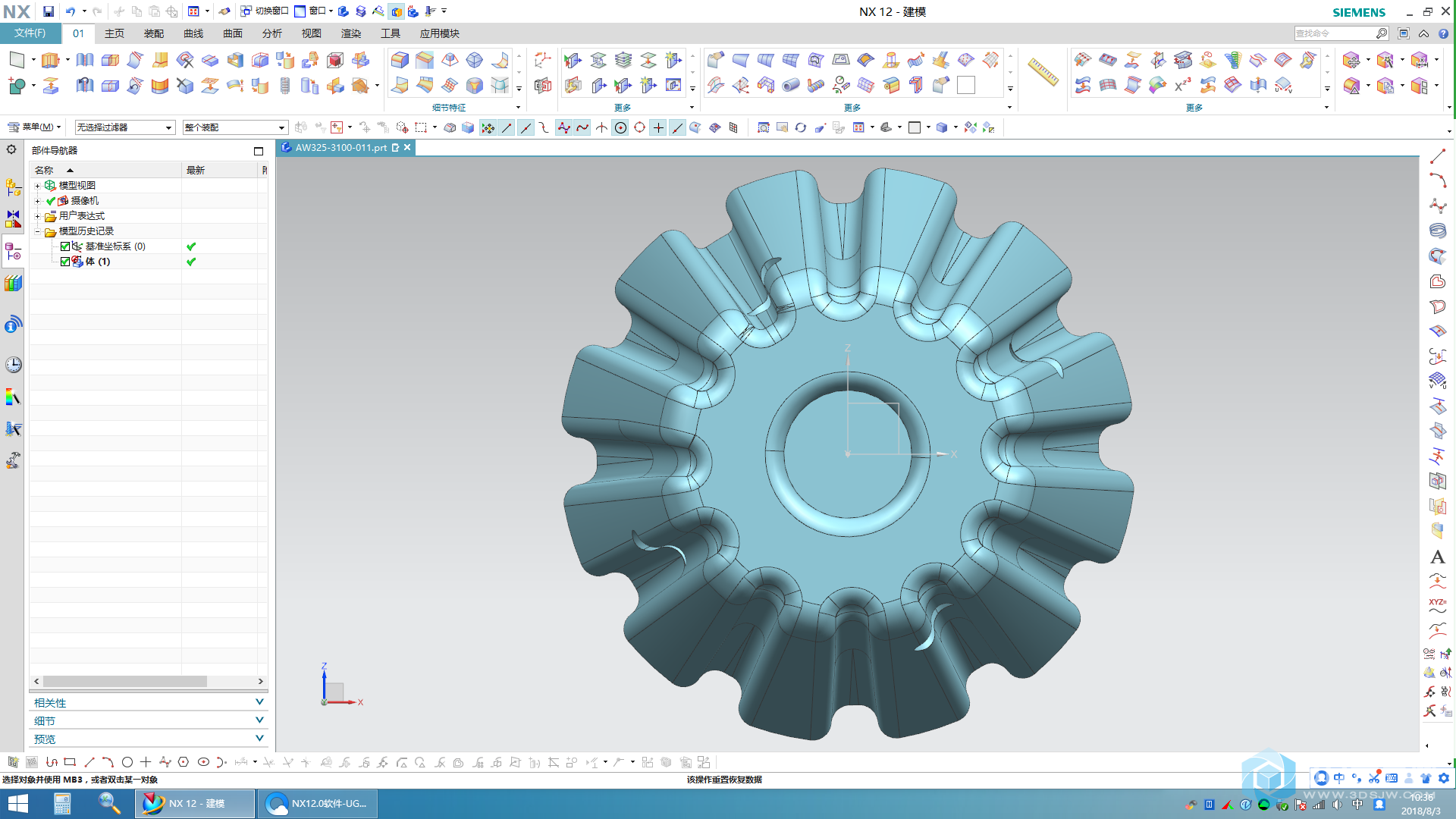Screen dimensions: 1456x819
Task: Click the green helix spring ribbon icon
Action: tap(1233, 60)
